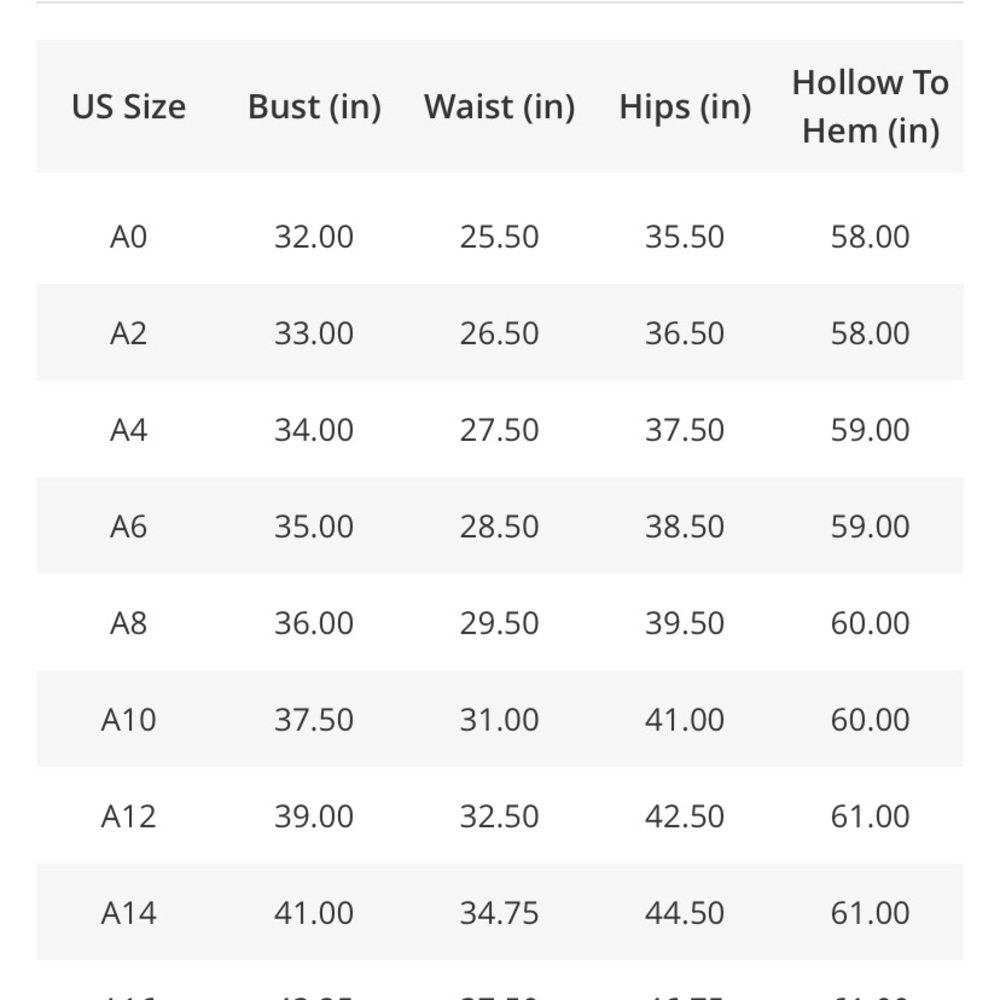Click the 59.00 hollow to hem for A4

click(871, 430)
